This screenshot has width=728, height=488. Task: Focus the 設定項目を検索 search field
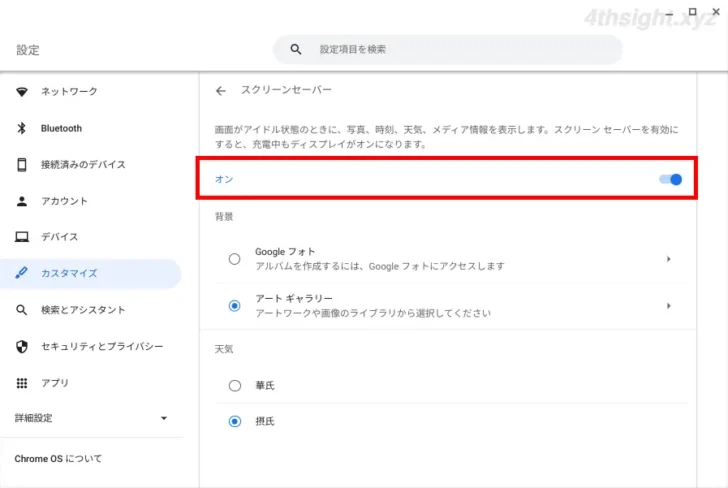coord(448,49)
